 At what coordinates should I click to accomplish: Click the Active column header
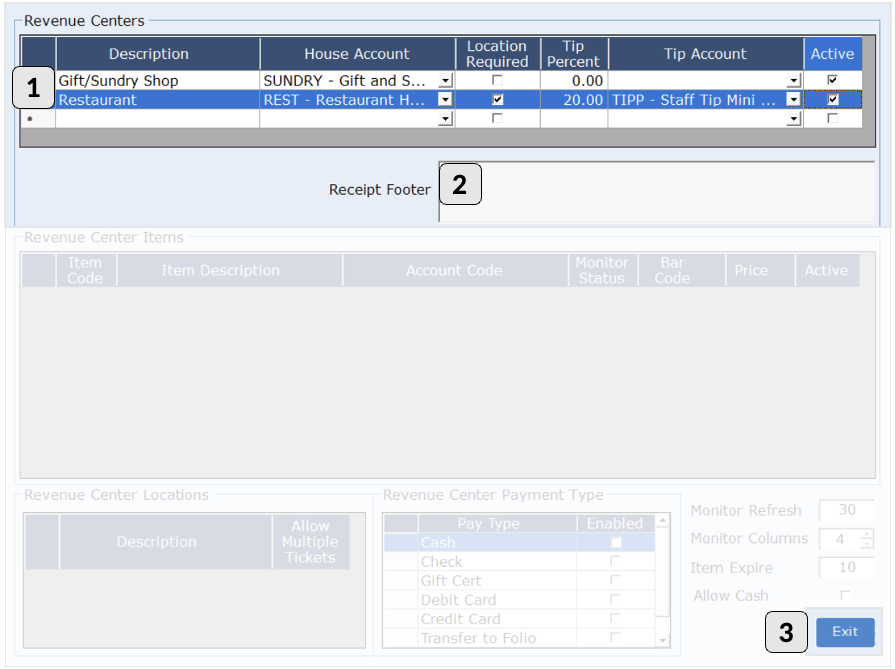pyautogui.click(x=832, y=54)
